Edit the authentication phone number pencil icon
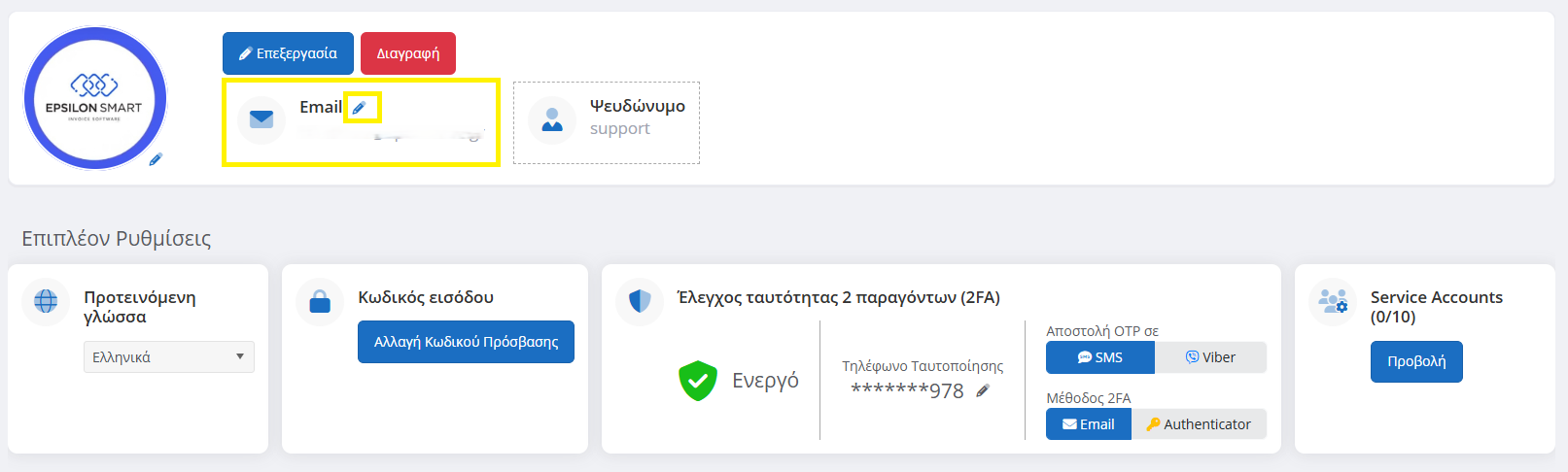Image resolution: width=1568 pixels, height=472 pixels. tap(983, 390)
